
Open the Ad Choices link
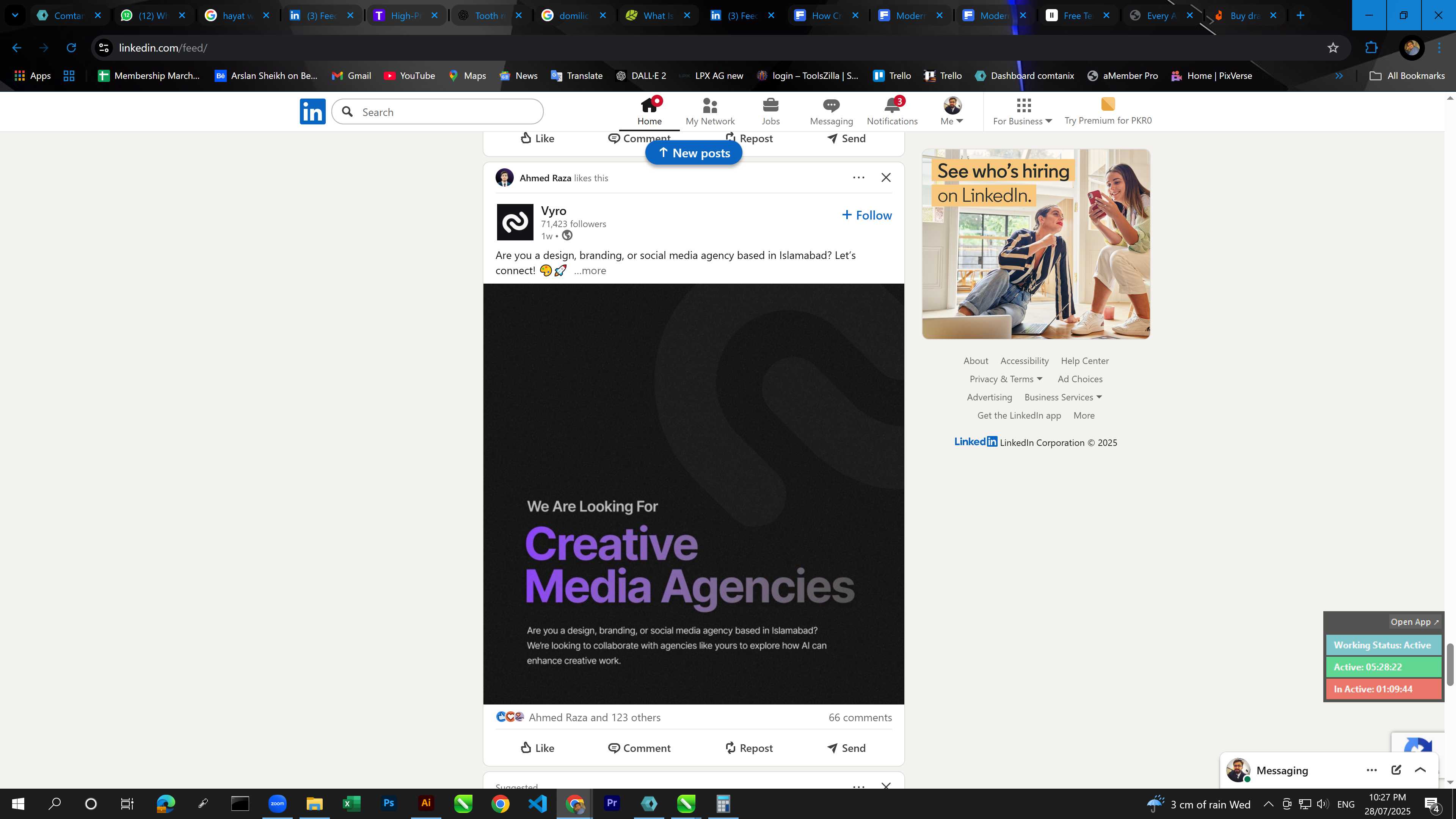coord(1079,379)
